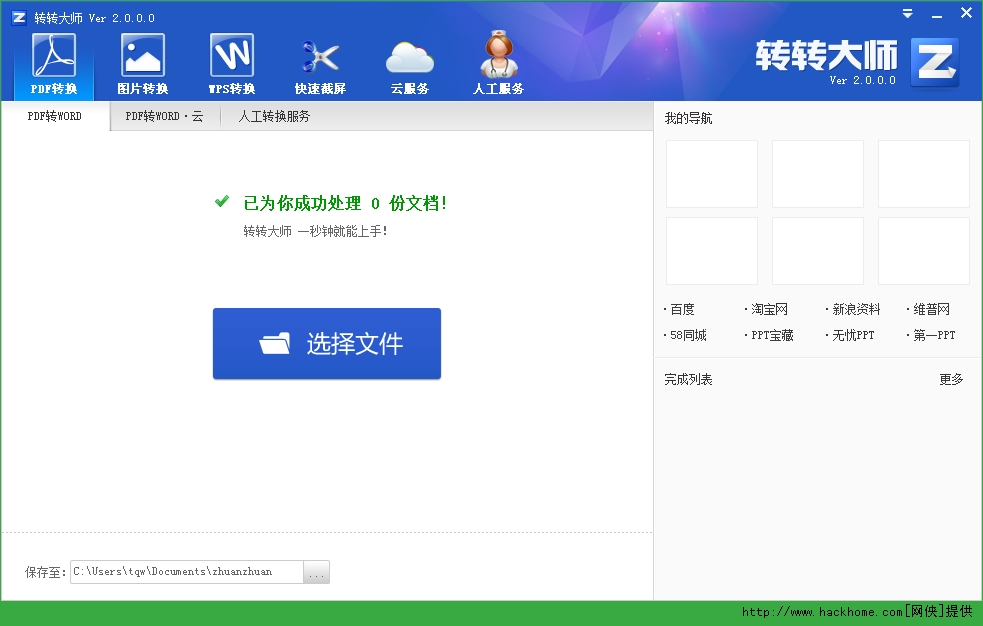Click the 选择文件 button
This screenshot has width=983, height=626.
[x=327, y=343]
